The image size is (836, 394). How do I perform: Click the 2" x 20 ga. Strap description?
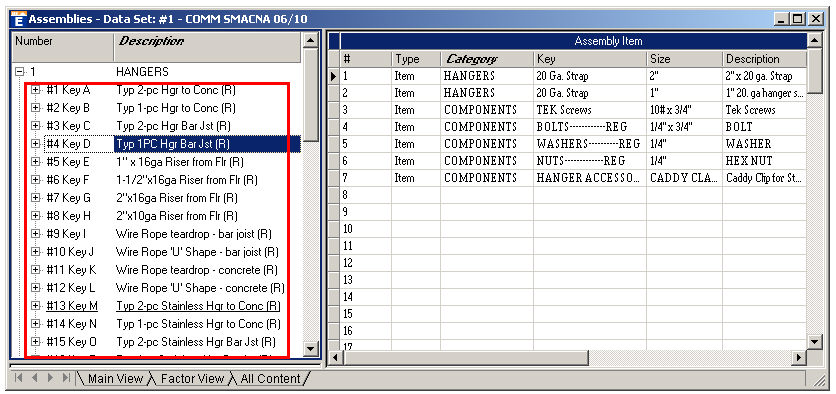(x=765, y=76)
